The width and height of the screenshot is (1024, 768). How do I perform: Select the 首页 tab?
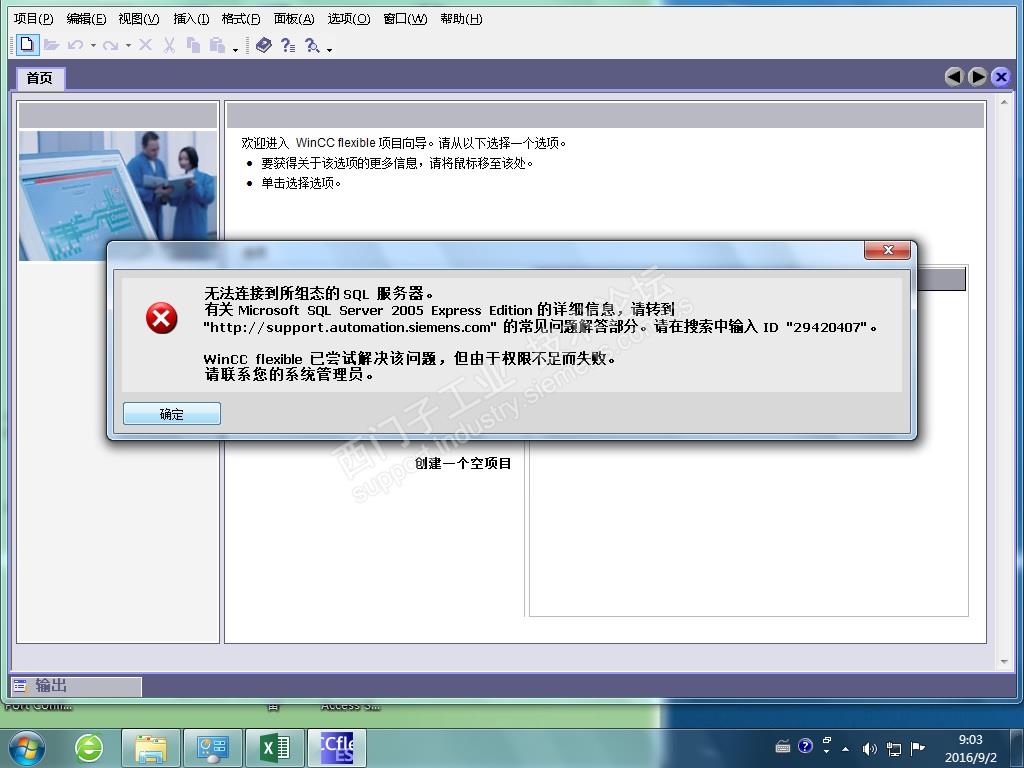click(x=40, y=78)
